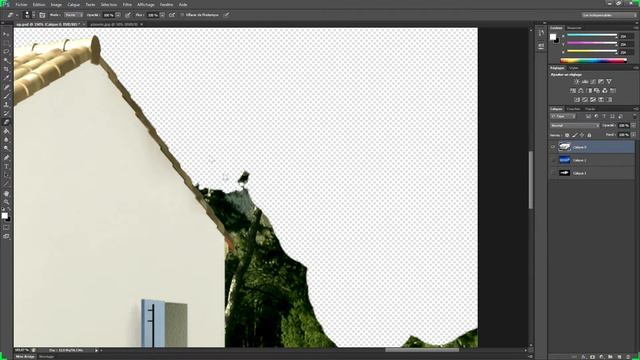The height and width of the screenshot is (360, 640).
Task: Click the color spectrum ramp
Action: point(593,60)
